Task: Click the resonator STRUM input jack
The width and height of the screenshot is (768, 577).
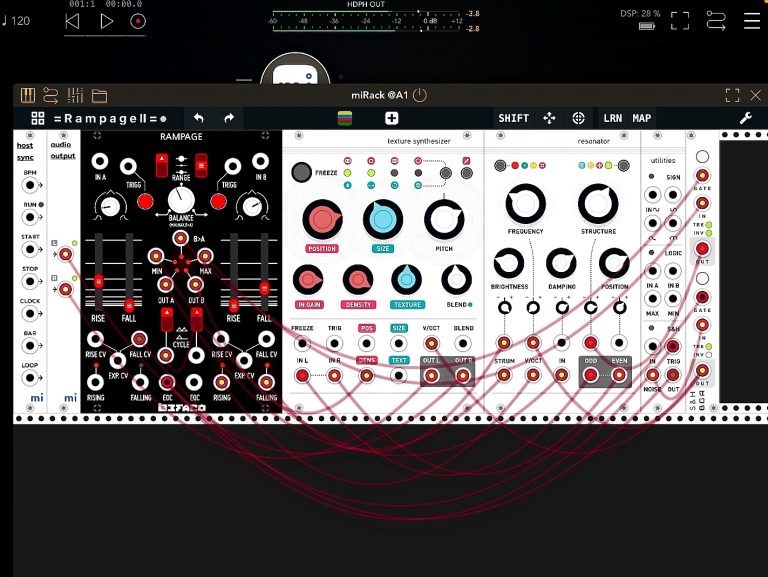Action: click(x=504, y=375)
